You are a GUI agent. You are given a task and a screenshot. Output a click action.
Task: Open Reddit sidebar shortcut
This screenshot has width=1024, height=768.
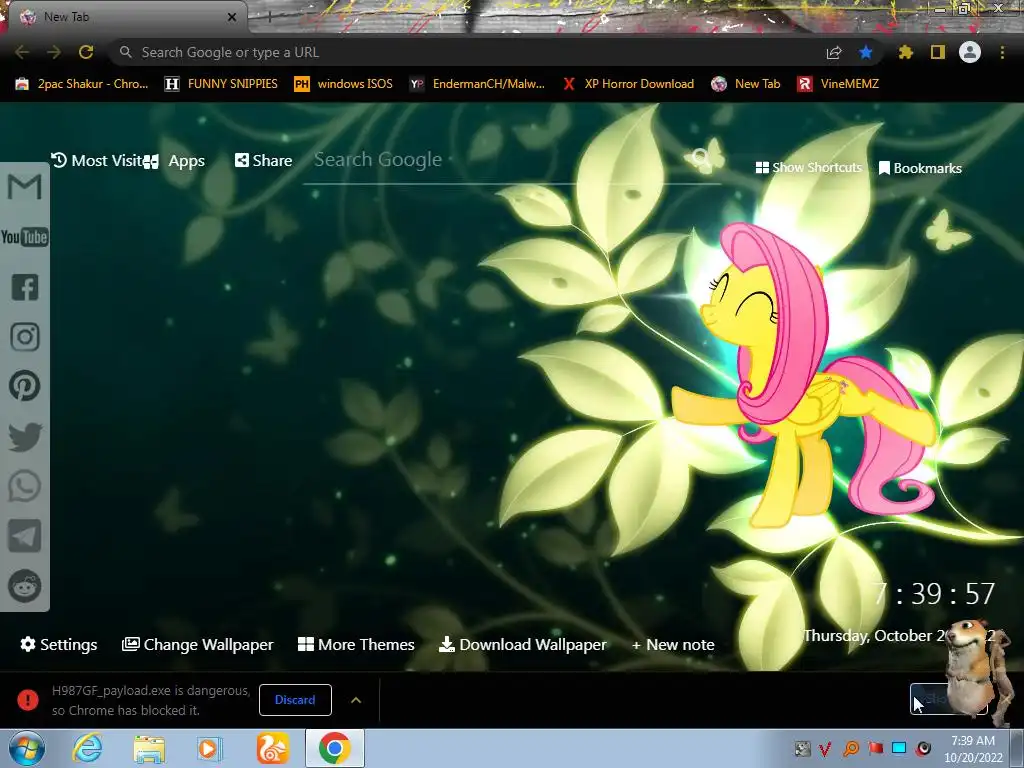point(25,586)
